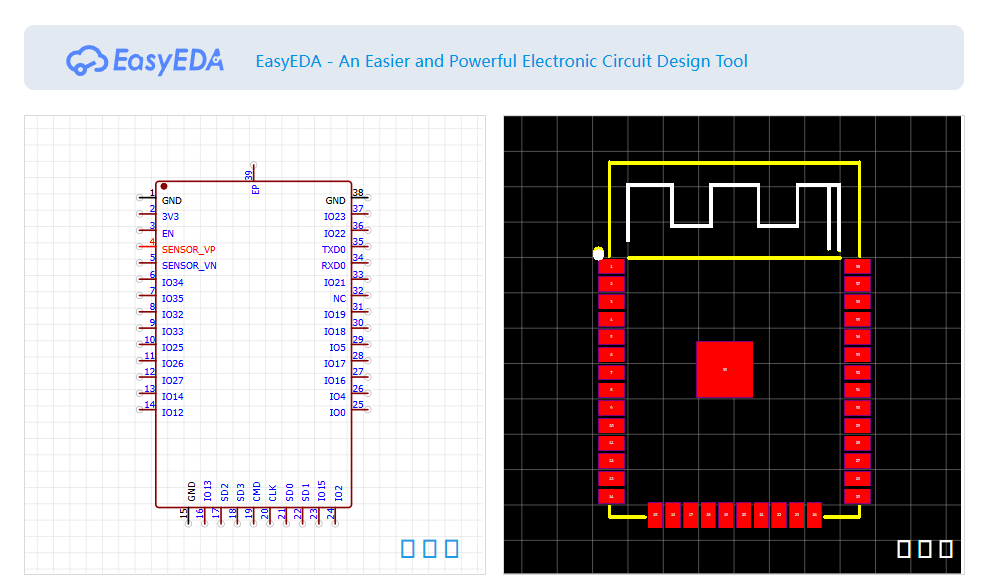982x586 pixels.
Task: Click the leftmost blue square icon under the schematic
Action: coord(408,549)
